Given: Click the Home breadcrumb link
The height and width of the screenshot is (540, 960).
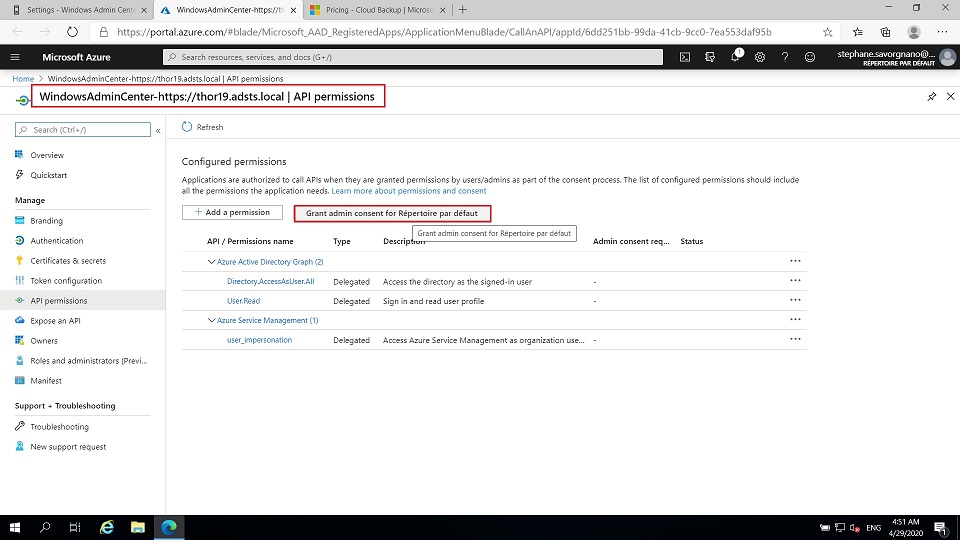Looking at the screenshot, I should point(23,78).
